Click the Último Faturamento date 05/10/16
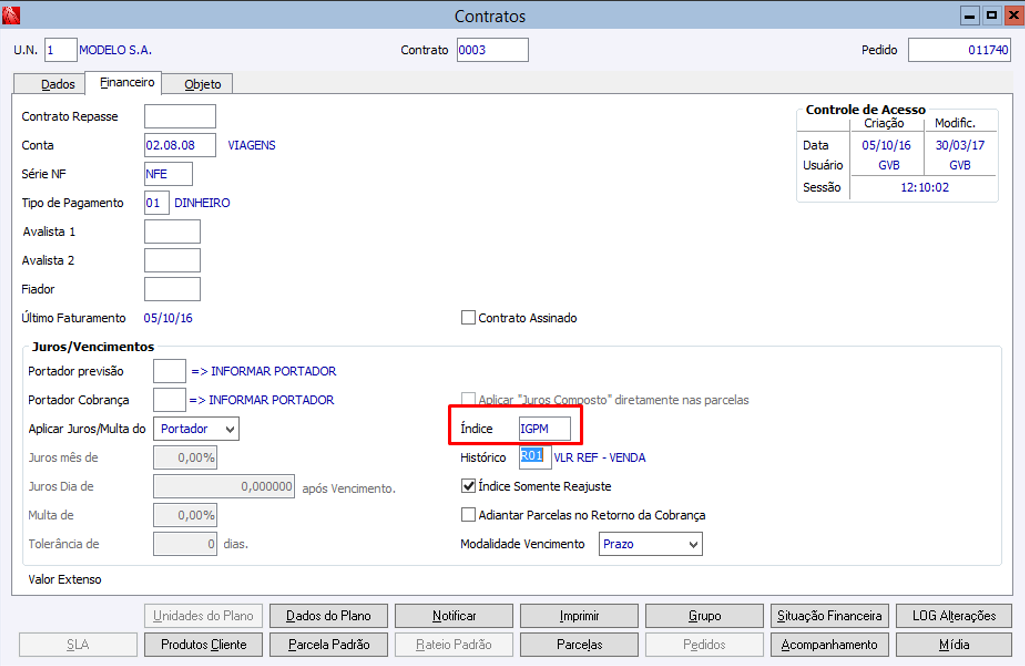 click(x=168, y=318)
